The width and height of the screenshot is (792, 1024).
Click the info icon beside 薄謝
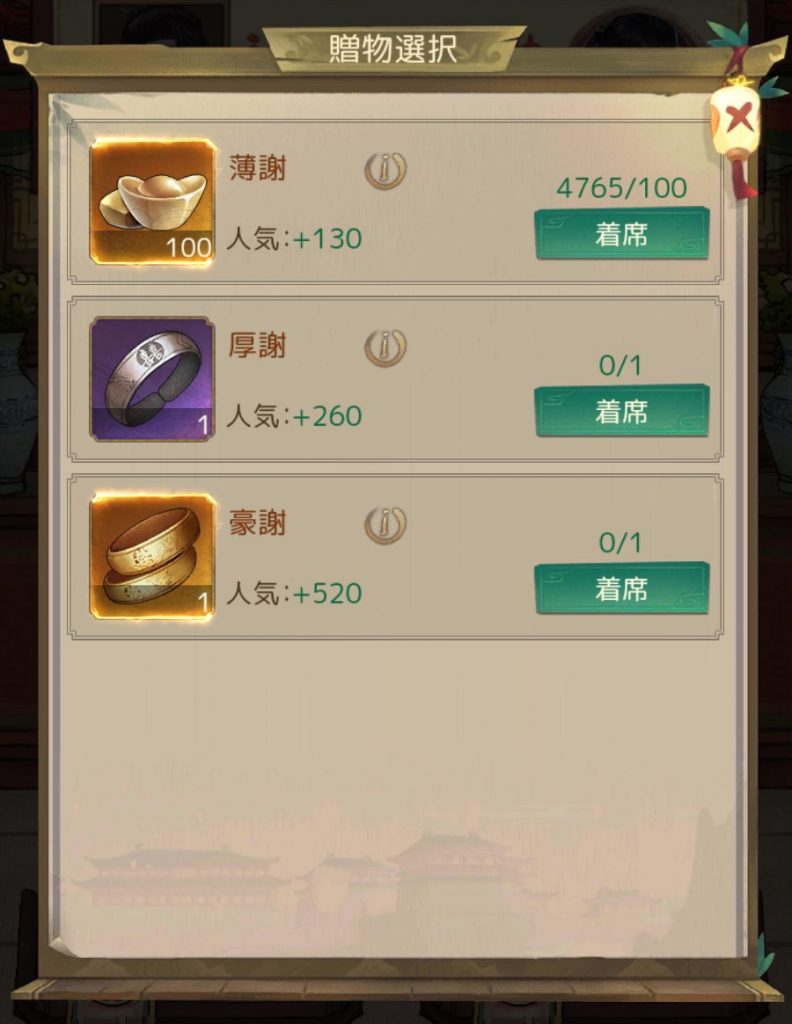pos(385,170)
